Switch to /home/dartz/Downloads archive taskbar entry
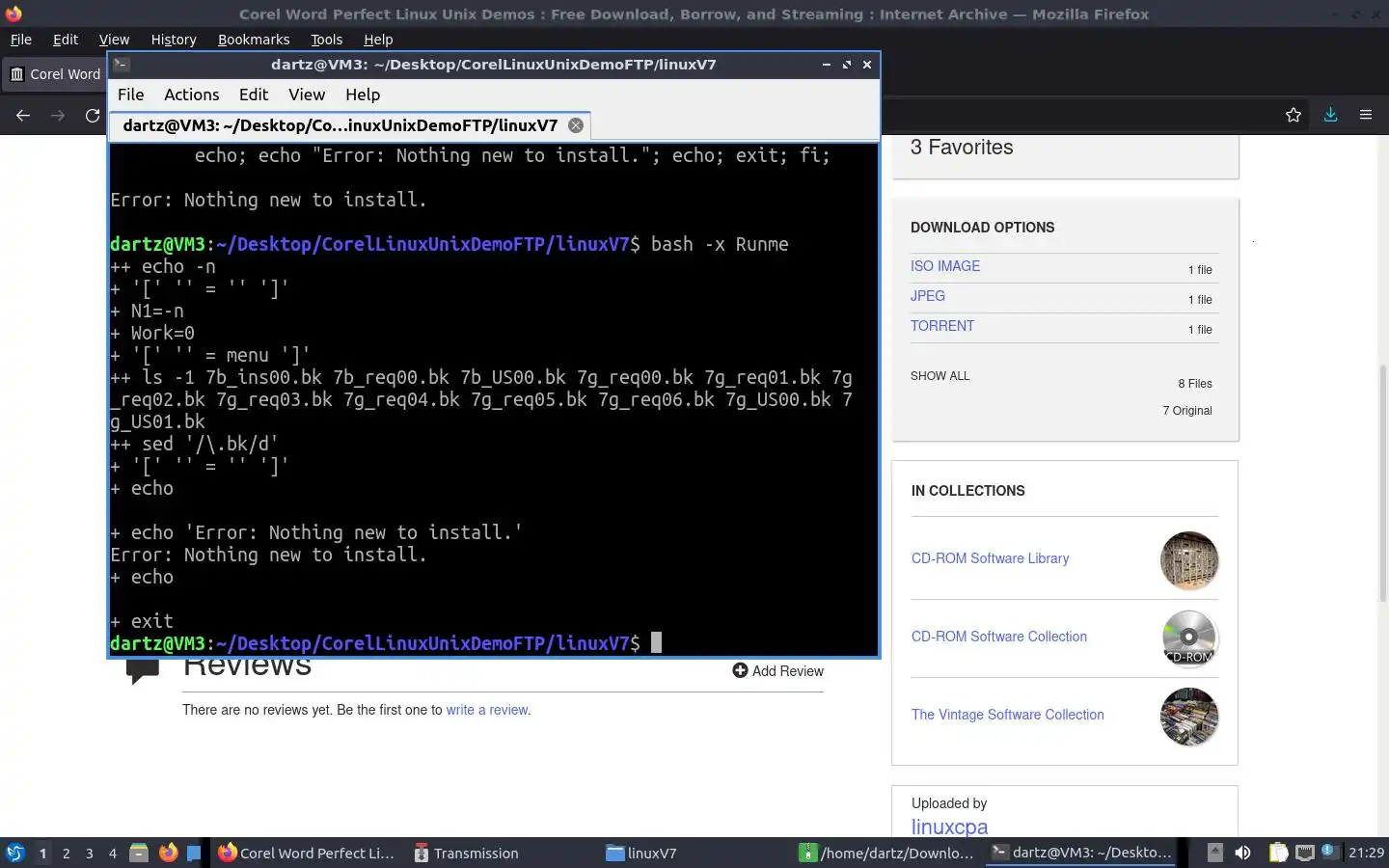 coord(887,853)
